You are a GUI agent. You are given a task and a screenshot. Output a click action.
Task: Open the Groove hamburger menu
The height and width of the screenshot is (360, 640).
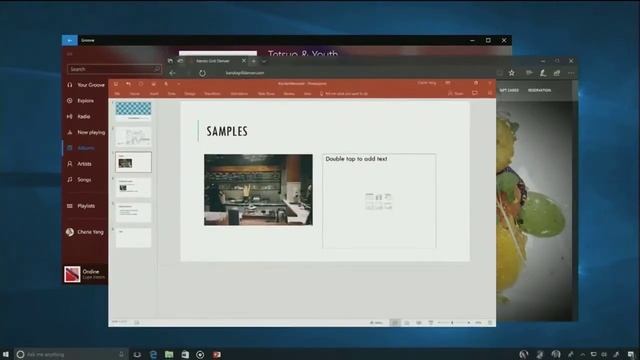pyautogui.click(x=69, y=53)
